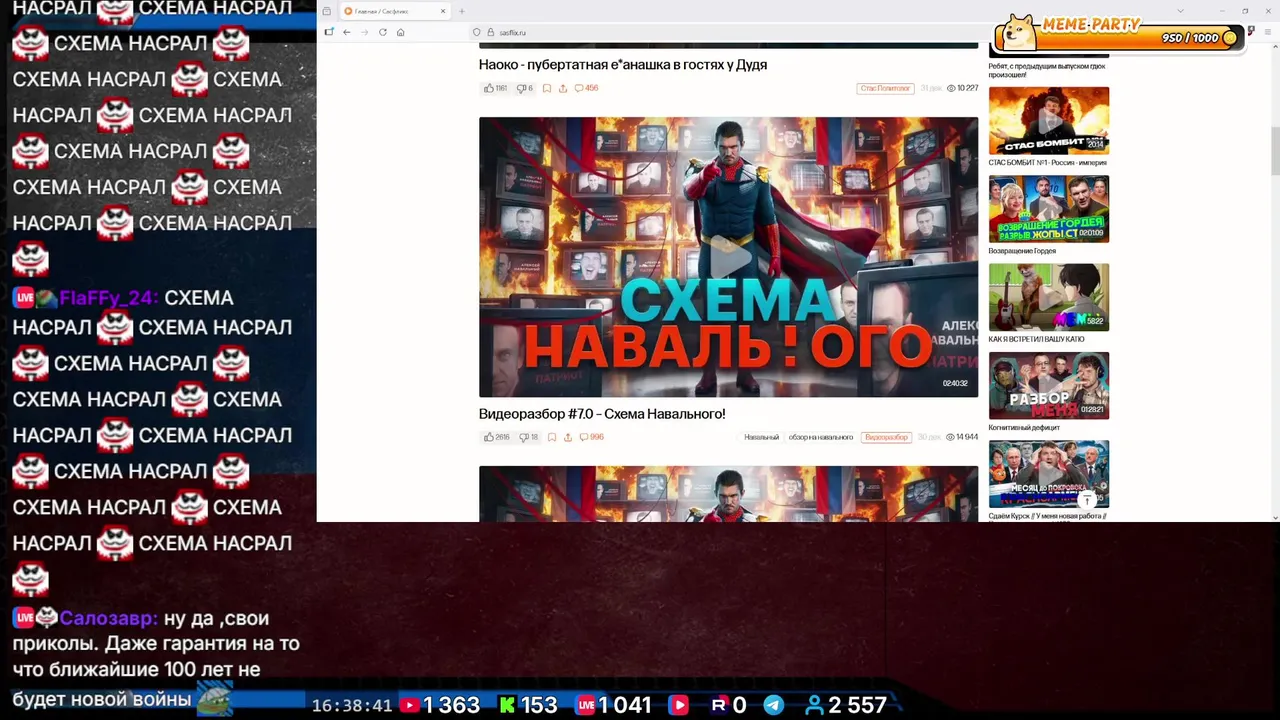Viewport: 1280px width, 720px height.
Task: Select the Главная / Сасфликс tab
Action: [x=393, y=11]
